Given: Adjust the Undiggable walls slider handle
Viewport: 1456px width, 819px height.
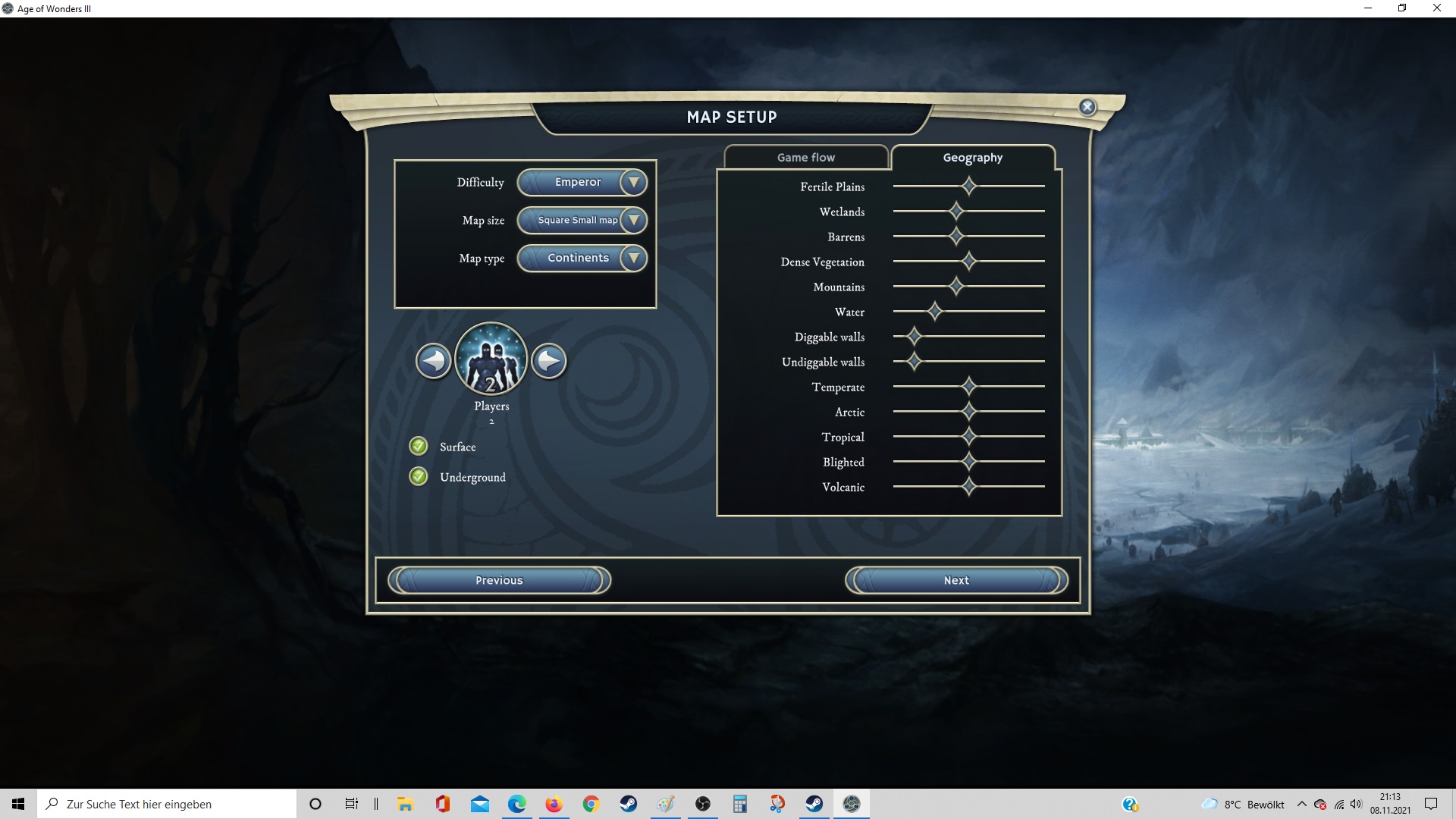Looking at the screenshot, I should [914, 361].
